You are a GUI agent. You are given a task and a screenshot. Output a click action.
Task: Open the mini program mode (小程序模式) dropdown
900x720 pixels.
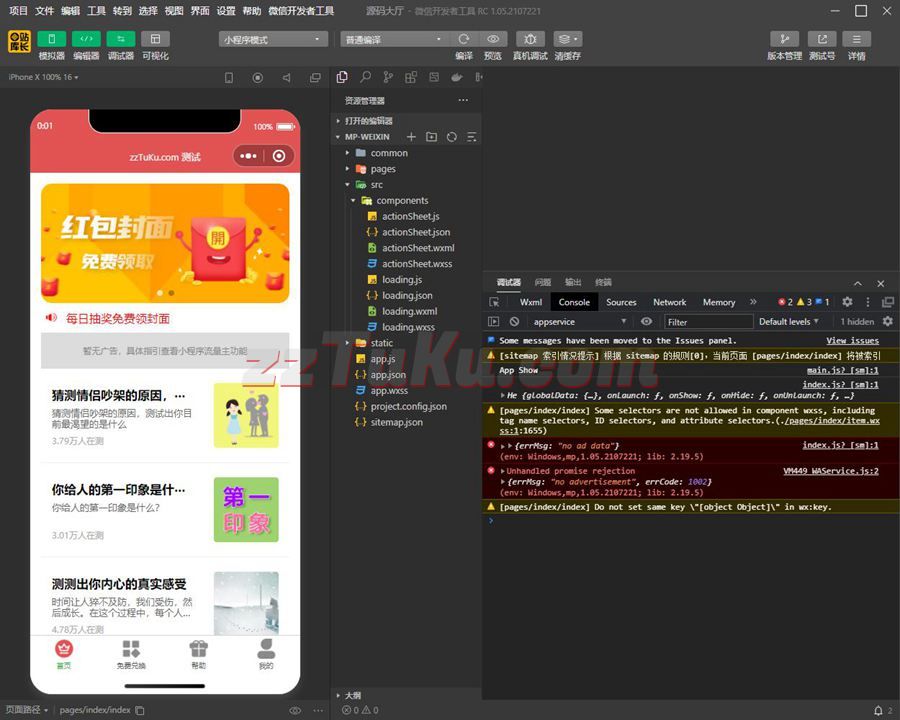point(273,40)
